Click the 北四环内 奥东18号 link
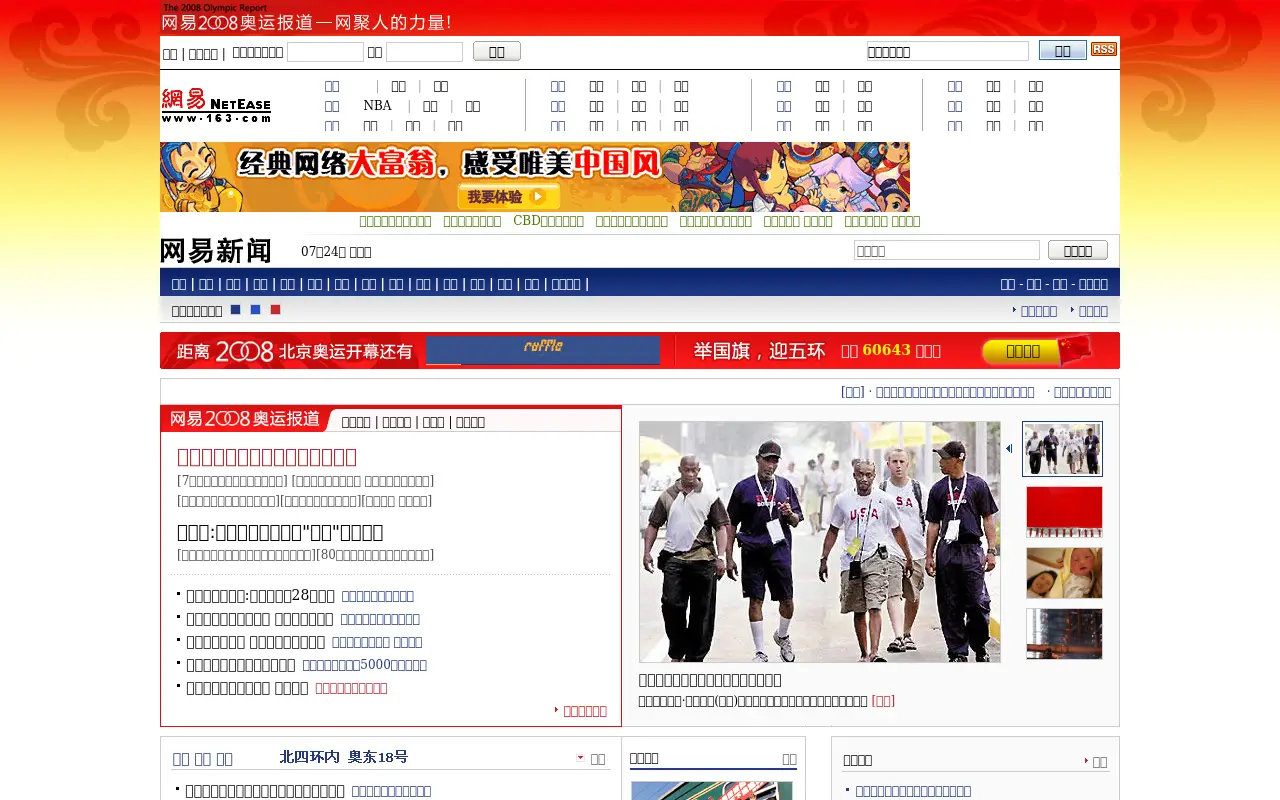 pos(344,757)
